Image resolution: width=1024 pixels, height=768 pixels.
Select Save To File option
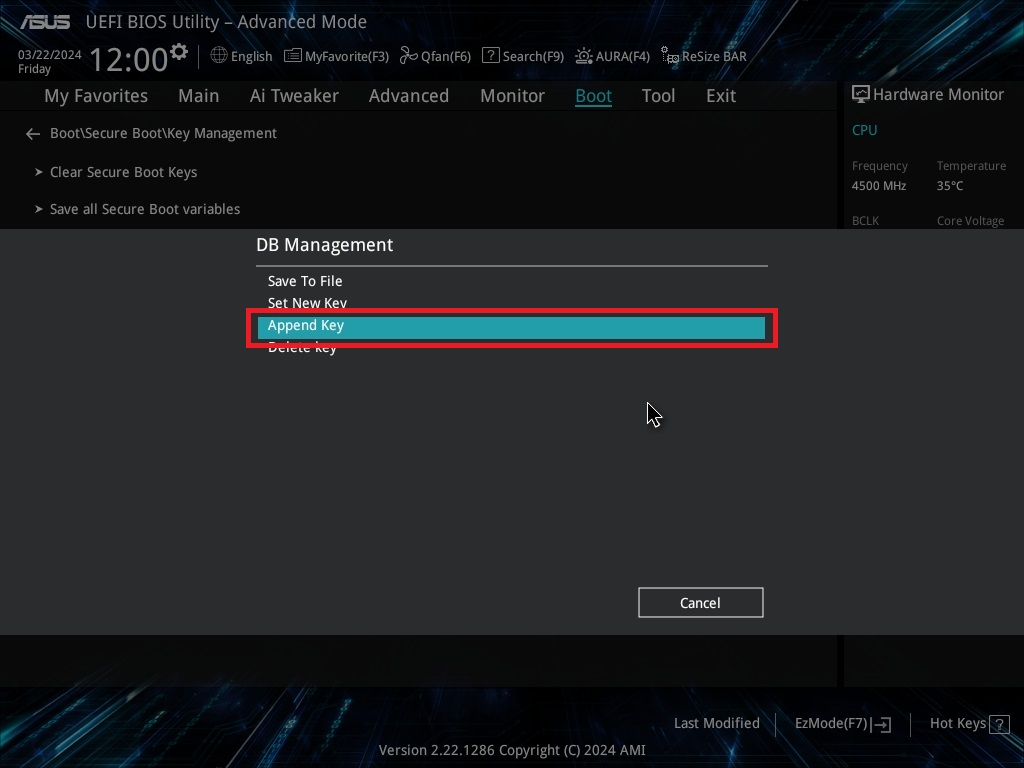point(305,281)
